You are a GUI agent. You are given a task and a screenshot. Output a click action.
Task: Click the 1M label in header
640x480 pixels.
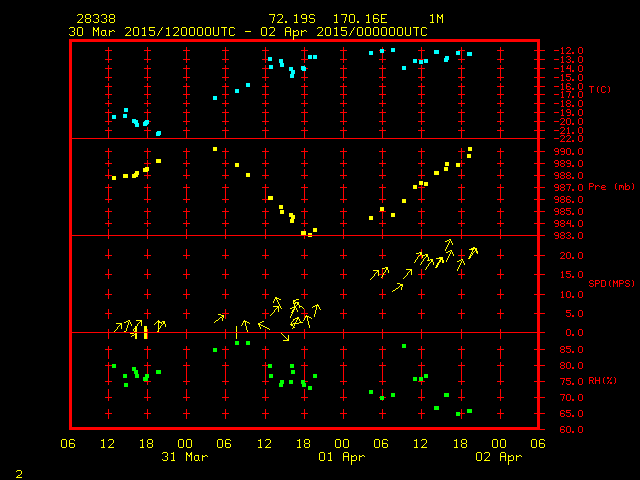(x=436, y=19)
